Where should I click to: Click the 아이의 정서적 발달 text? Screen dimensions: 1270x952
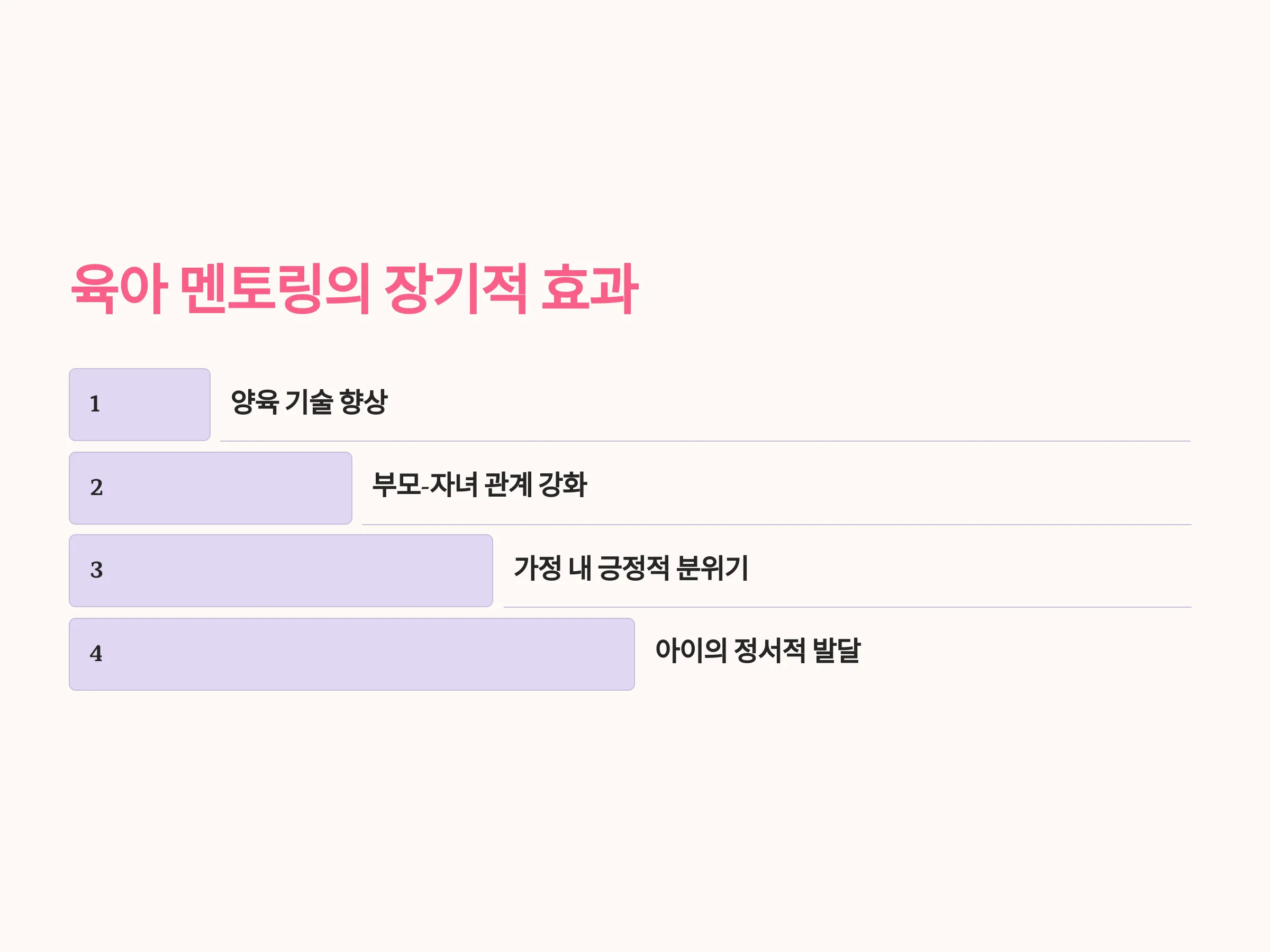tap(758, 651)
